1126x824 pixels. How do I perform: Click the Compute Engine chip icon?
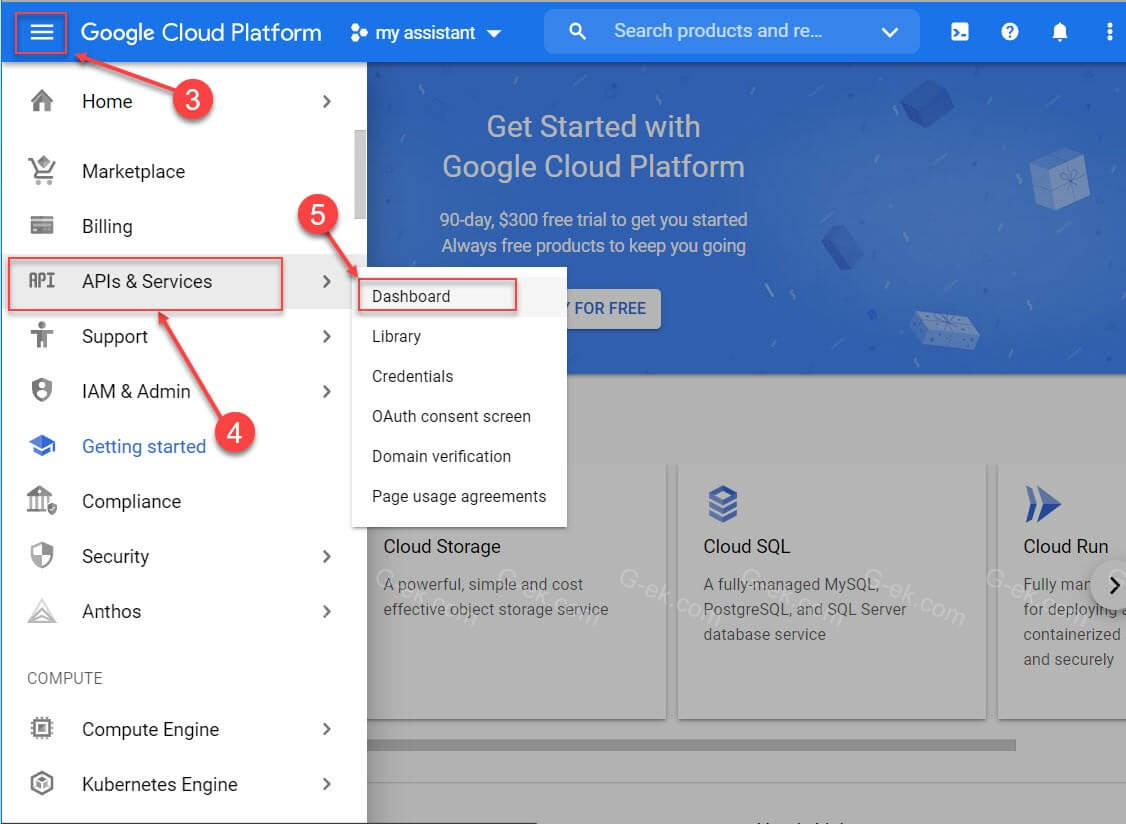coord(42,729)
